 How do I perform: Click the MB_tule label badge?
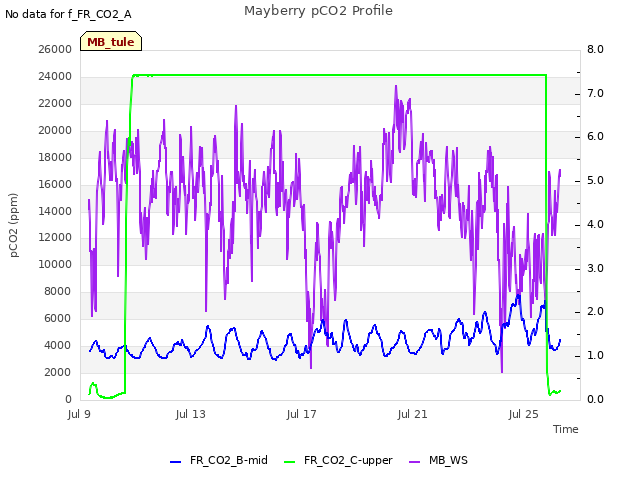coord(111,42)
